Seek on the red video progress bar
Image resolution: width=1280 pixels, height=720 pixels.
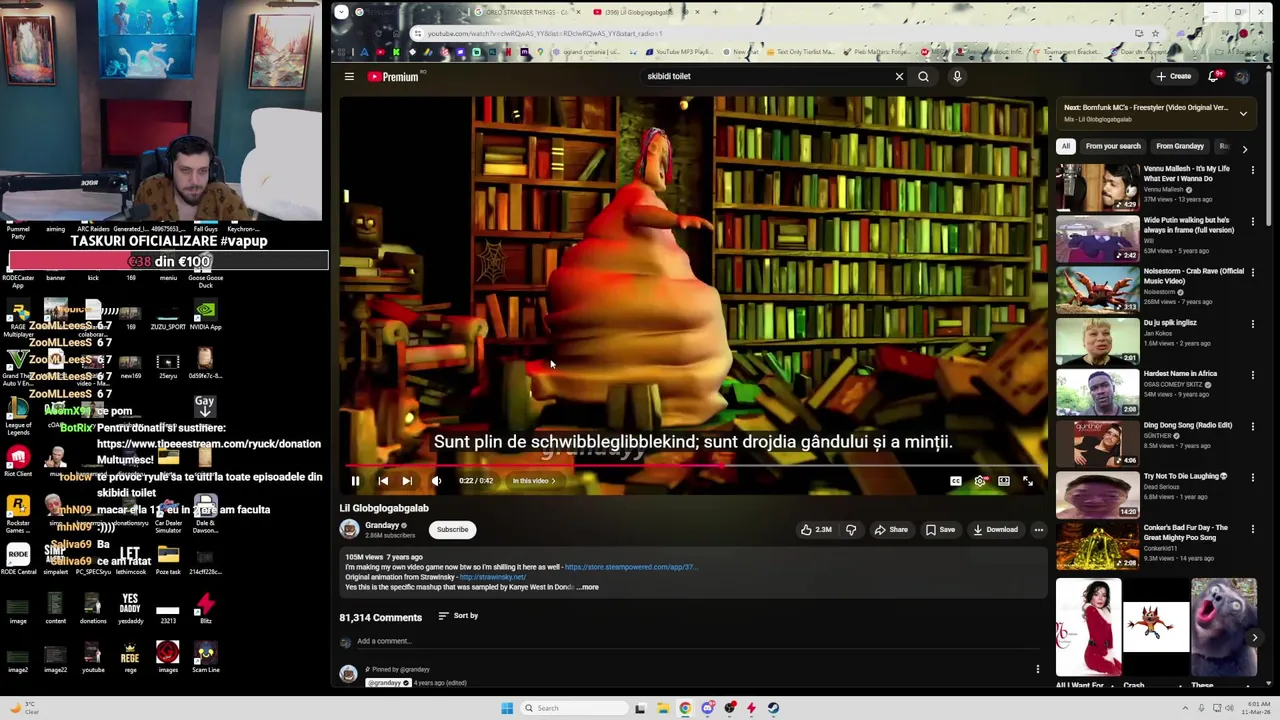tap(694, 465)
